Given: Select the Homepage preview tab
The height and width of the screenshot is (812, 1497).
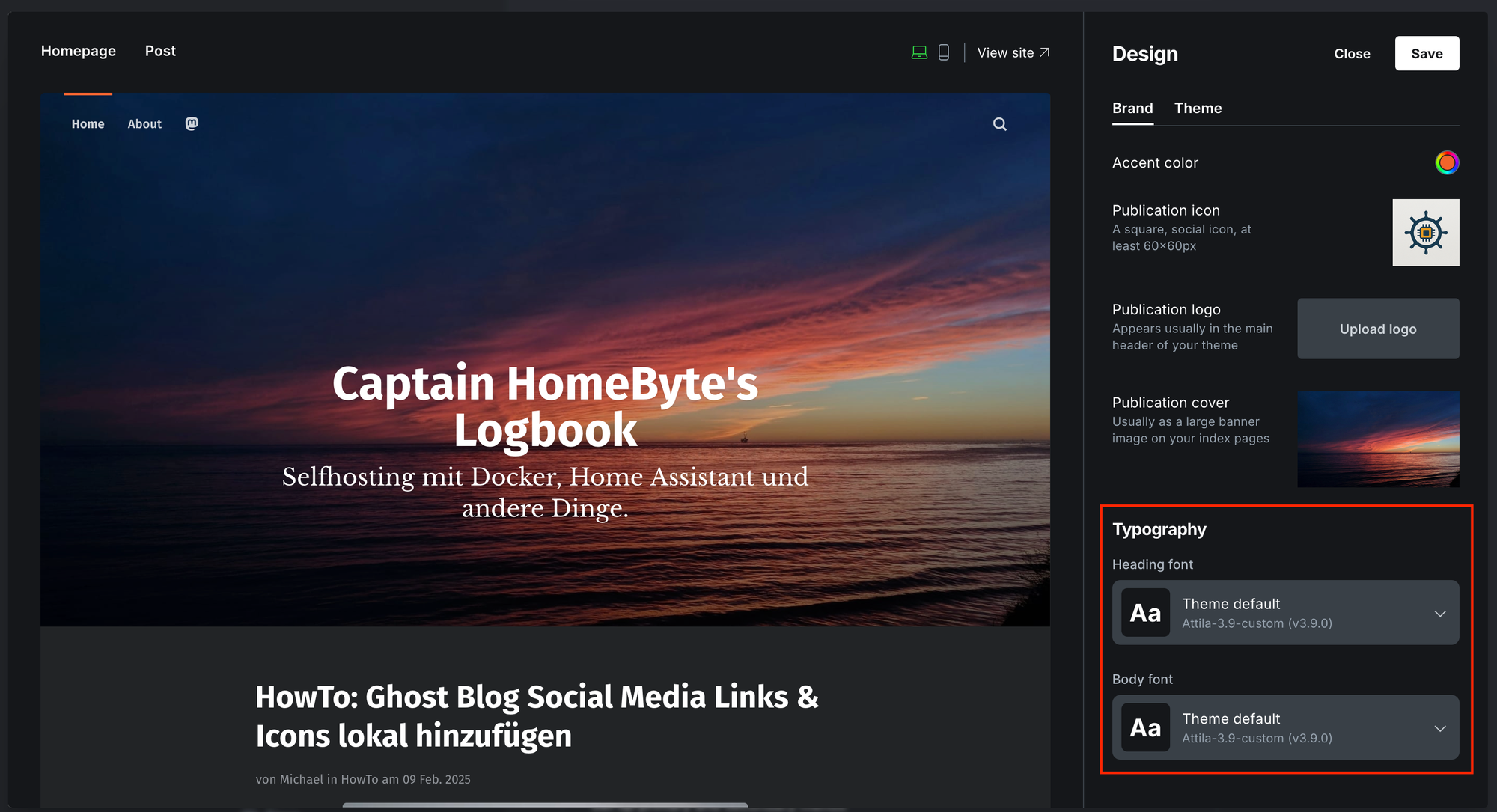Looking at the screenshot, I should click(79, 51).
